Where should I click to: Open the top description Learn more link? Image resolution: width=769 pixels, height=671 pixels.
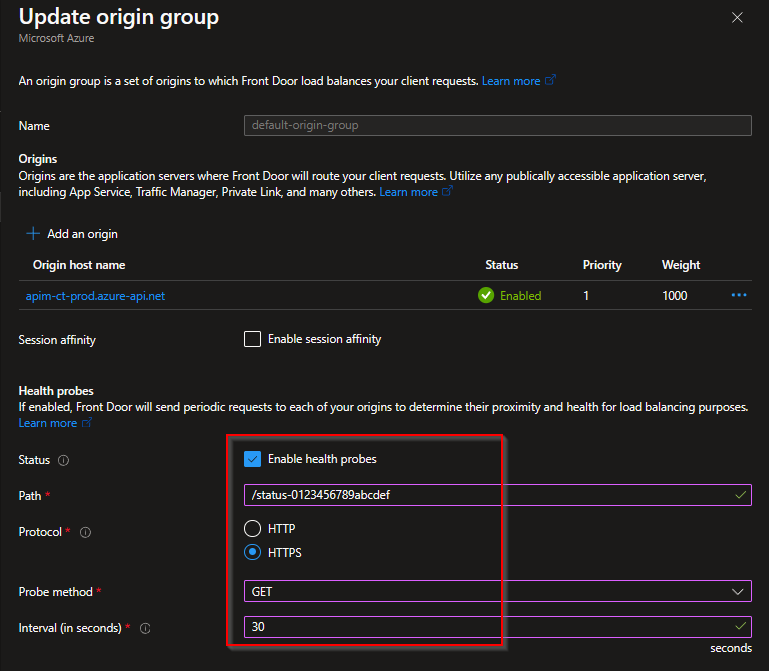point(511,81)
